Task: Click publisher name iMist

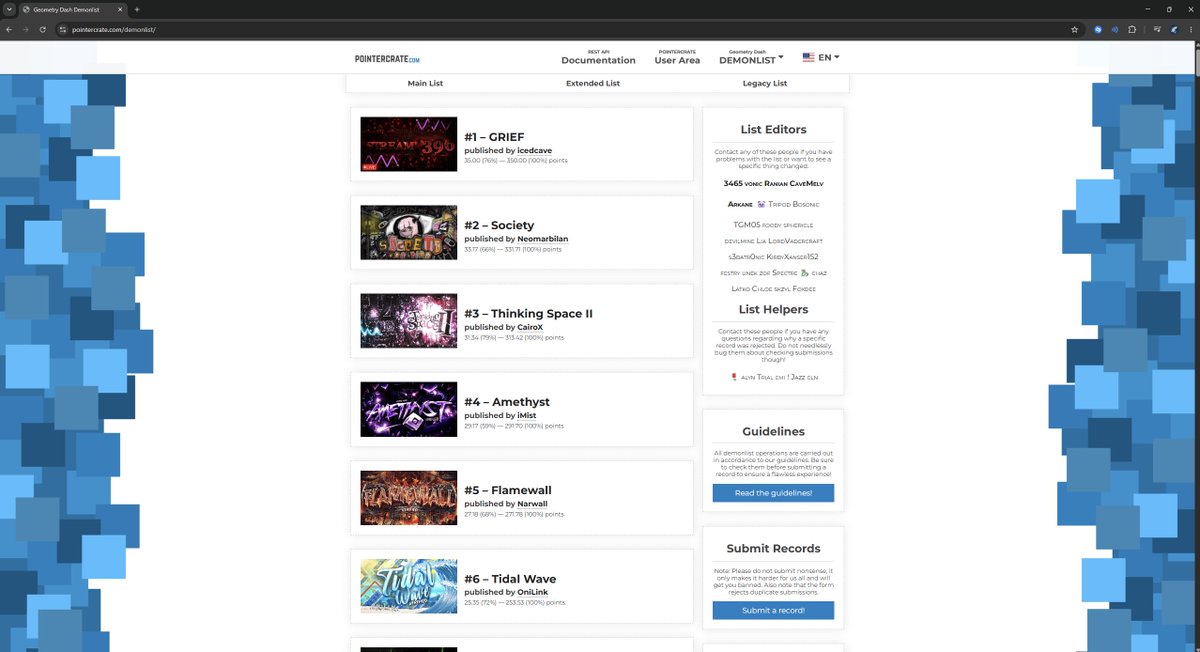Action: [526, 415]
